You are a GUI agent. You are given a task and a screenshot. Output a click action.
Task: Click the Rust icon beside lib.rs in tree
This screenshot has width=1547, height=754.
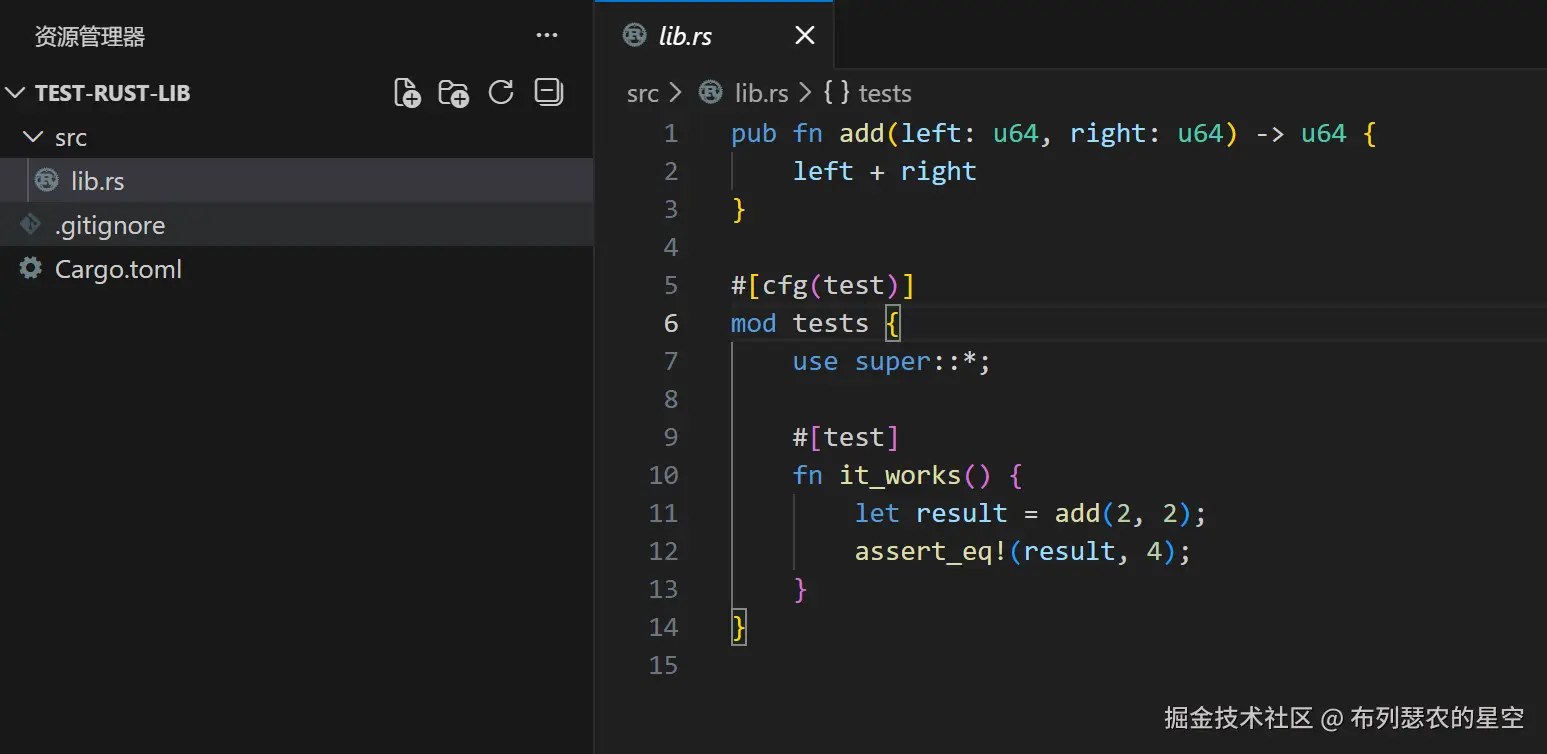point(46,180)
